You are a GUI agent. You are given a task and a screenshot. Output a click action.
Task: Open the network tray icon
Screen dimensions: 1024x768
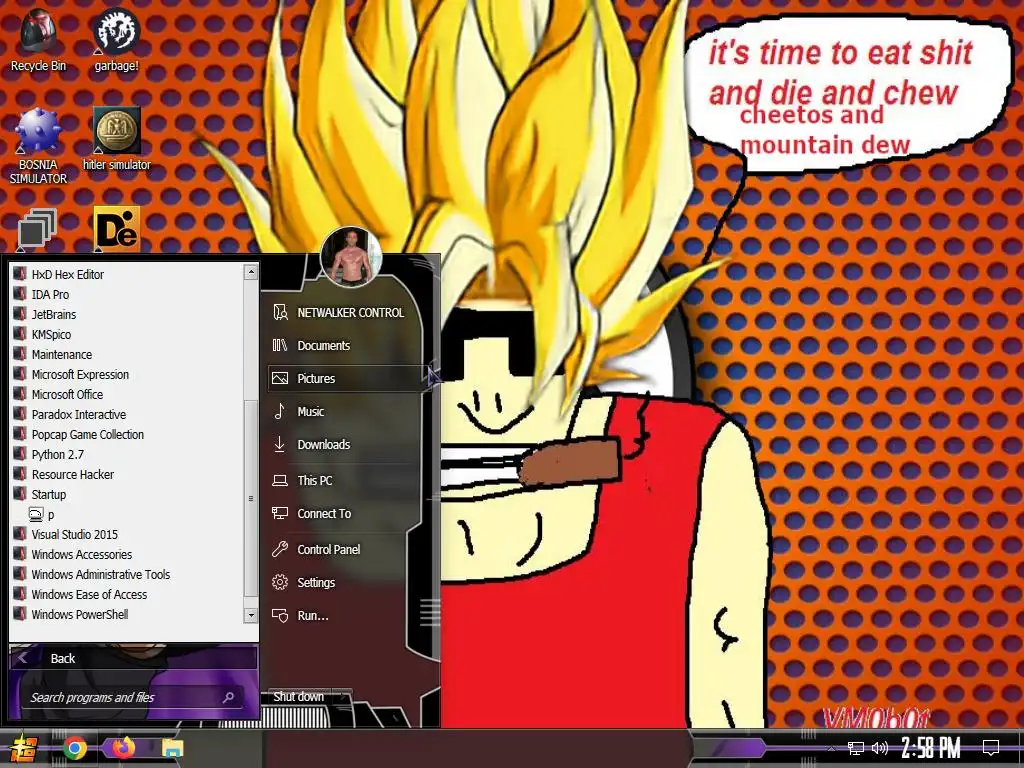[856, 748]
